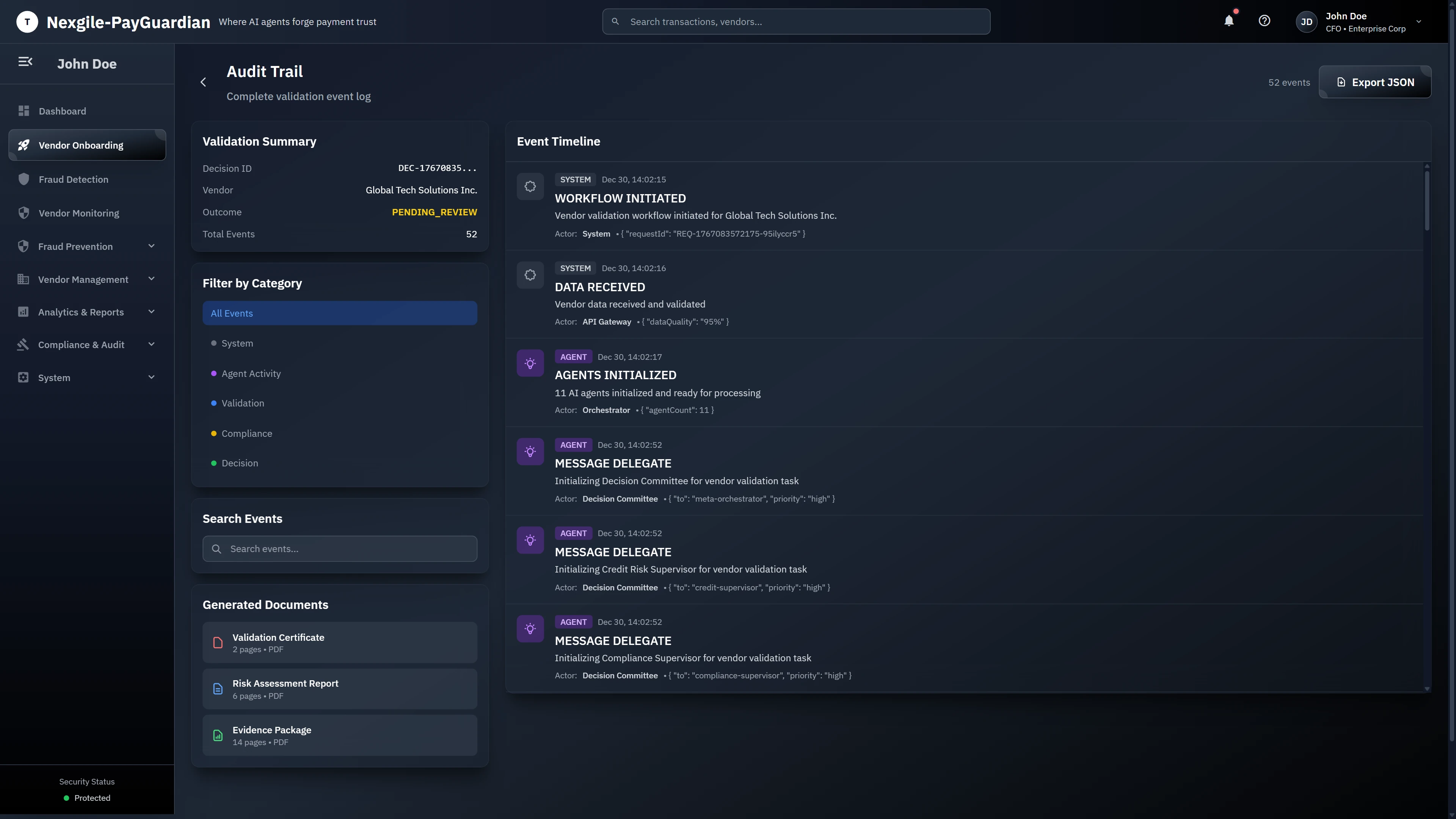Click the Evidence Package document icon
The height and width of the screenshot is (819, 1456).
218,735
